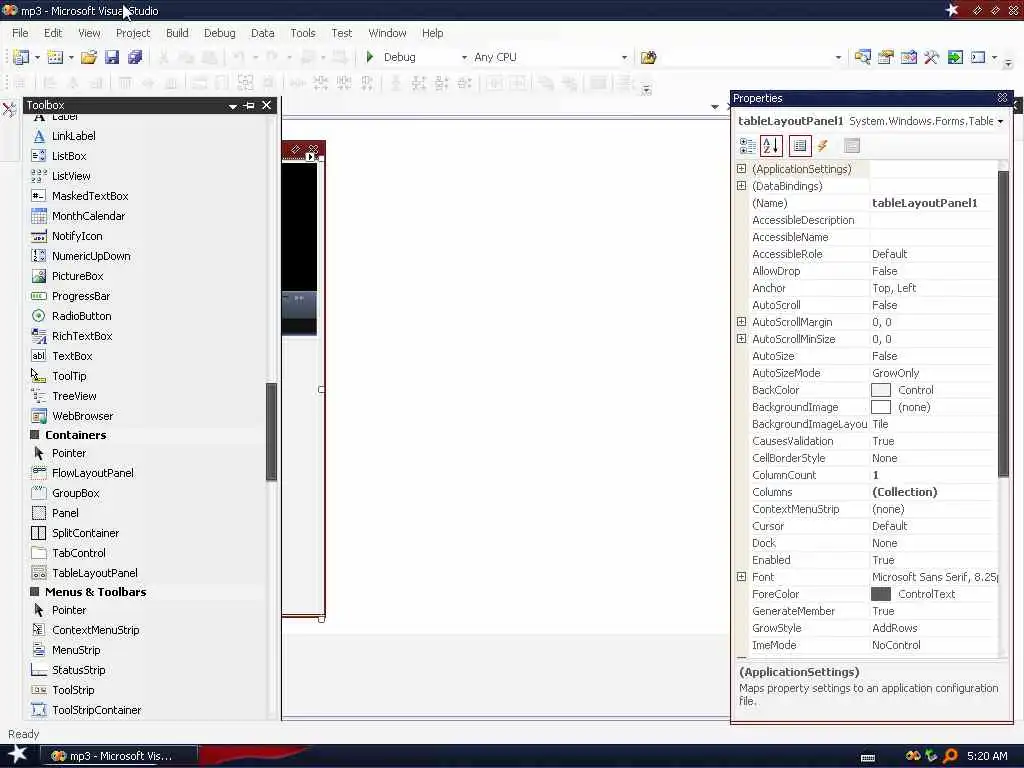Image resolution: width=1024 pixels, height=768 pixels.
Task: Open the Object Browser toolbar icon
Action: pyautogui.click(x=909, y=57)
